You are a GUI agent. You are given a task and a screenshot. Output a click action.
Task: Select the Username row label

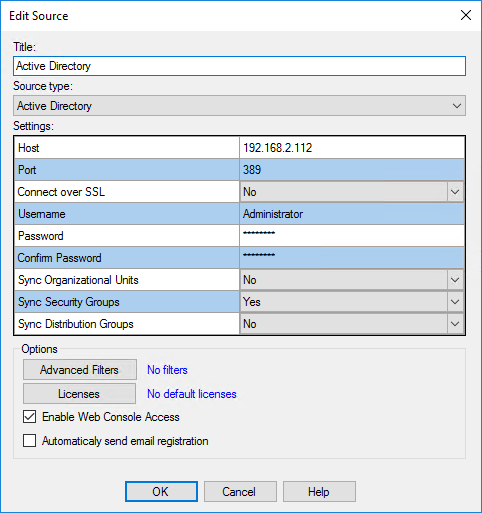pyautogui.click(x=42, y=214)
